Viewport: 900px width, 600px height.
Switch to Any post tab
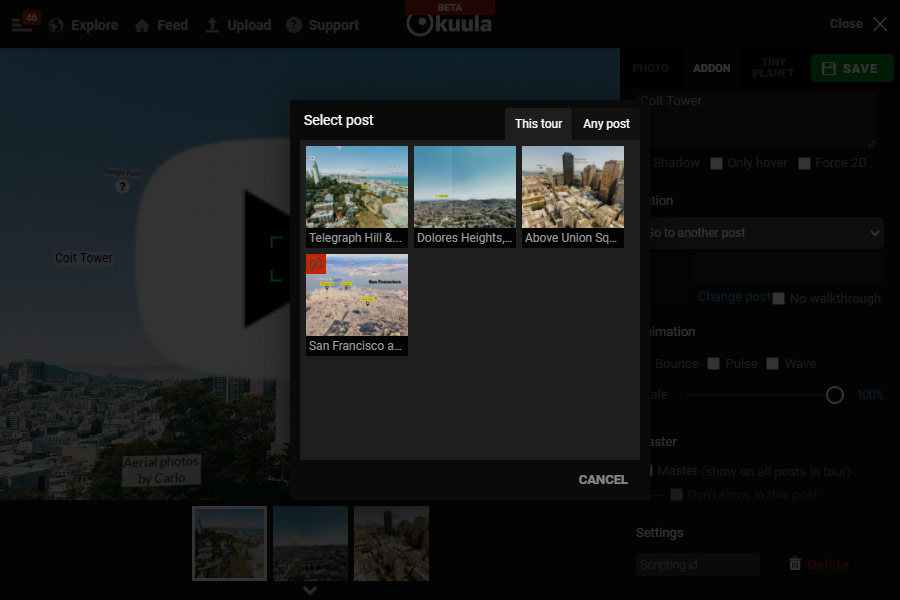click(606, 124)
